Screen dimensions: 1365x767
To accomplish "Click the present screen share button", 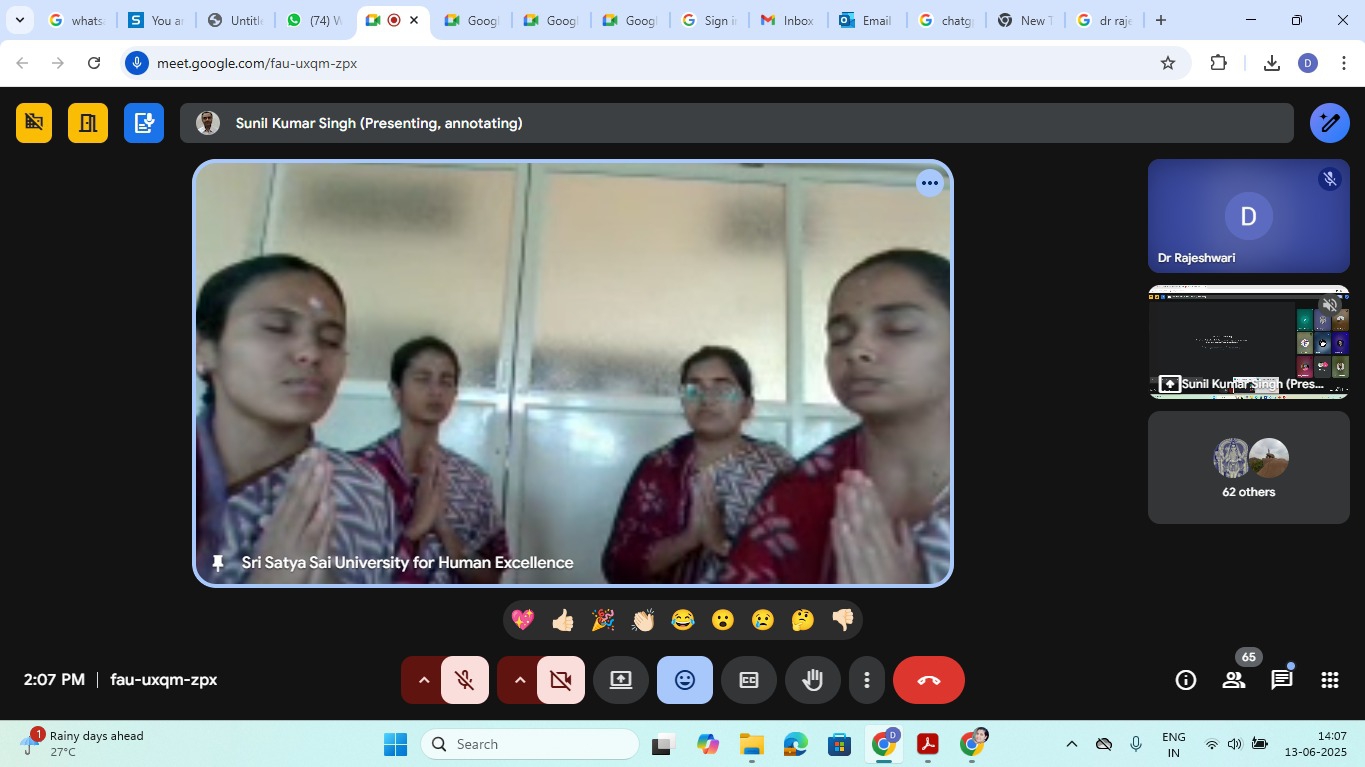I will click(x=621, y=680).
